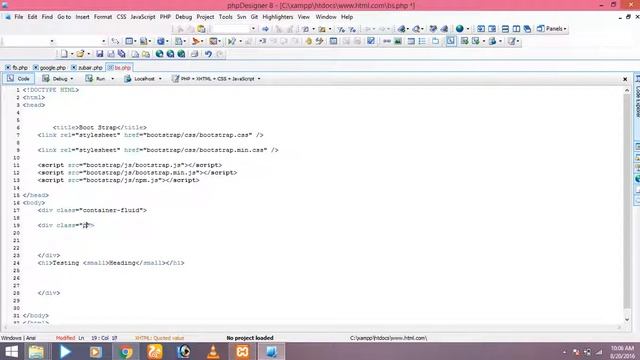The height and width of the screenshot is (360, 640).
Task: Click the Open folder icon
Action: pos(80,54)
